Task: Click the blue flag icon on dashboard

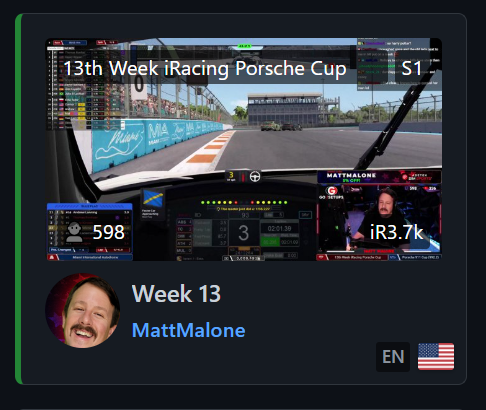Action: (x=153, y=199)
